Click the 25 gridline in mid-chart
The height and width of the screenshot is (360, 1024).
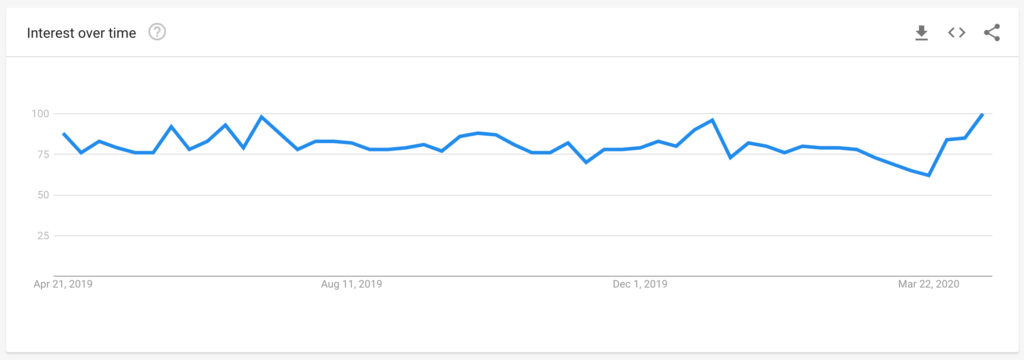pos(522,236)
